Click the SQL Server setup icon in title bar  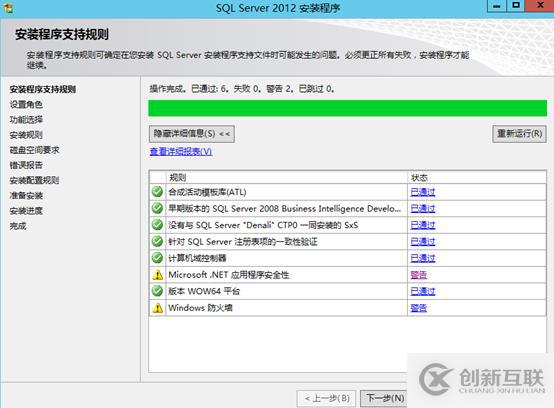tap(8, 8)
